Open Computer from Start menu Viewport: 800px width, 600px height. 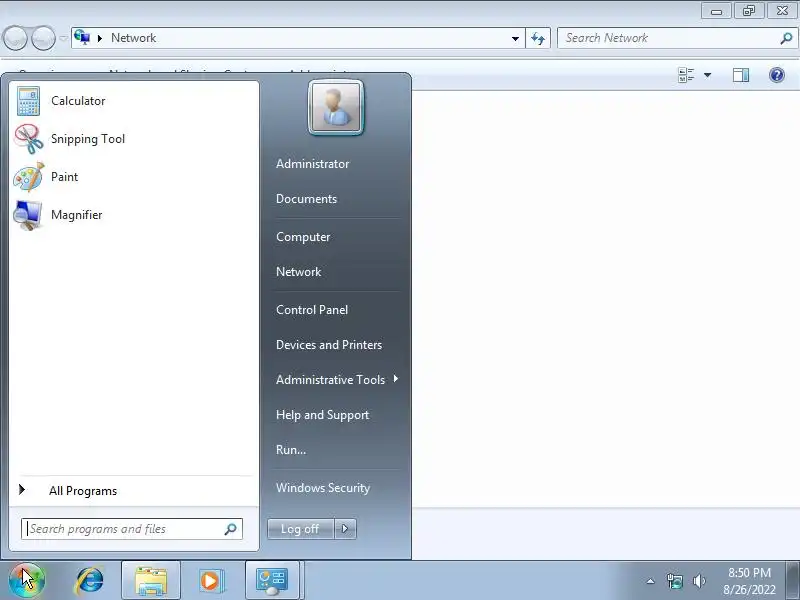click(303, 237)
